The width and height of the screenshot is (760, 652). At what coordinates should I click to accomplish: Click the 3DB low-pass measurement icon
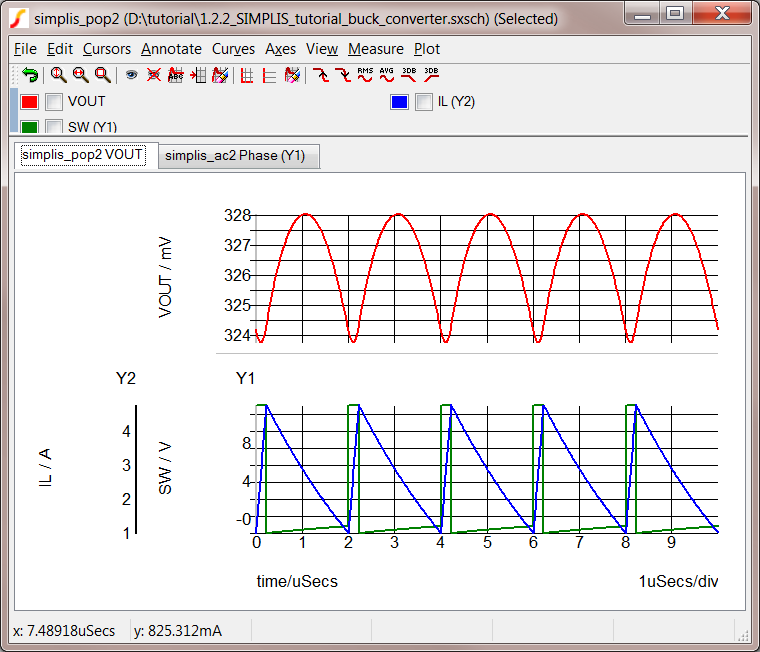409,75
